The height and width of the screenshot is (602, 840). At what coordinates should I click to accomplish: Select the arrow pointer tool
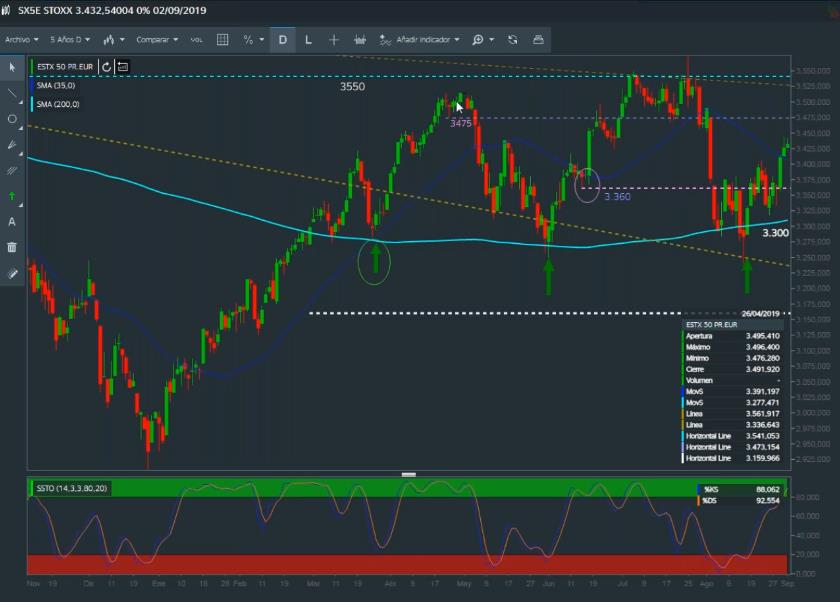[12, 67]
